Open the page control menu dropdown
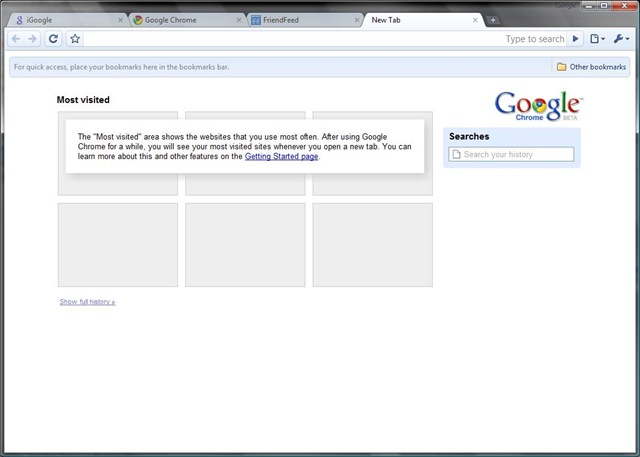This screenshot has width=640, height=457. click(597, 39)
